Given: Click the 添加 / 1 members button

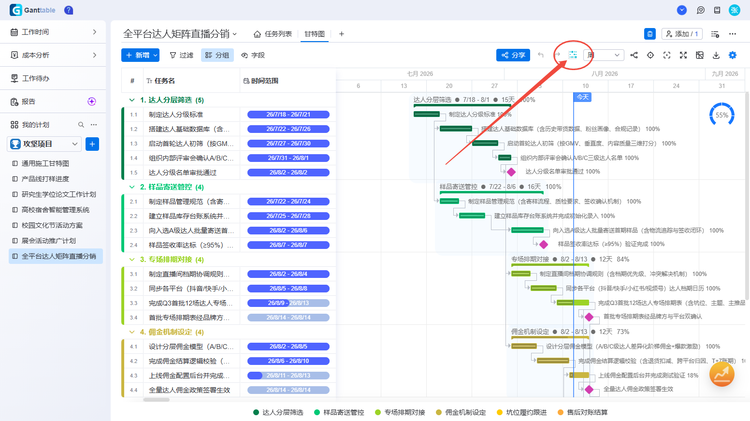Looking at the screenshot, I should click(682, 34).
